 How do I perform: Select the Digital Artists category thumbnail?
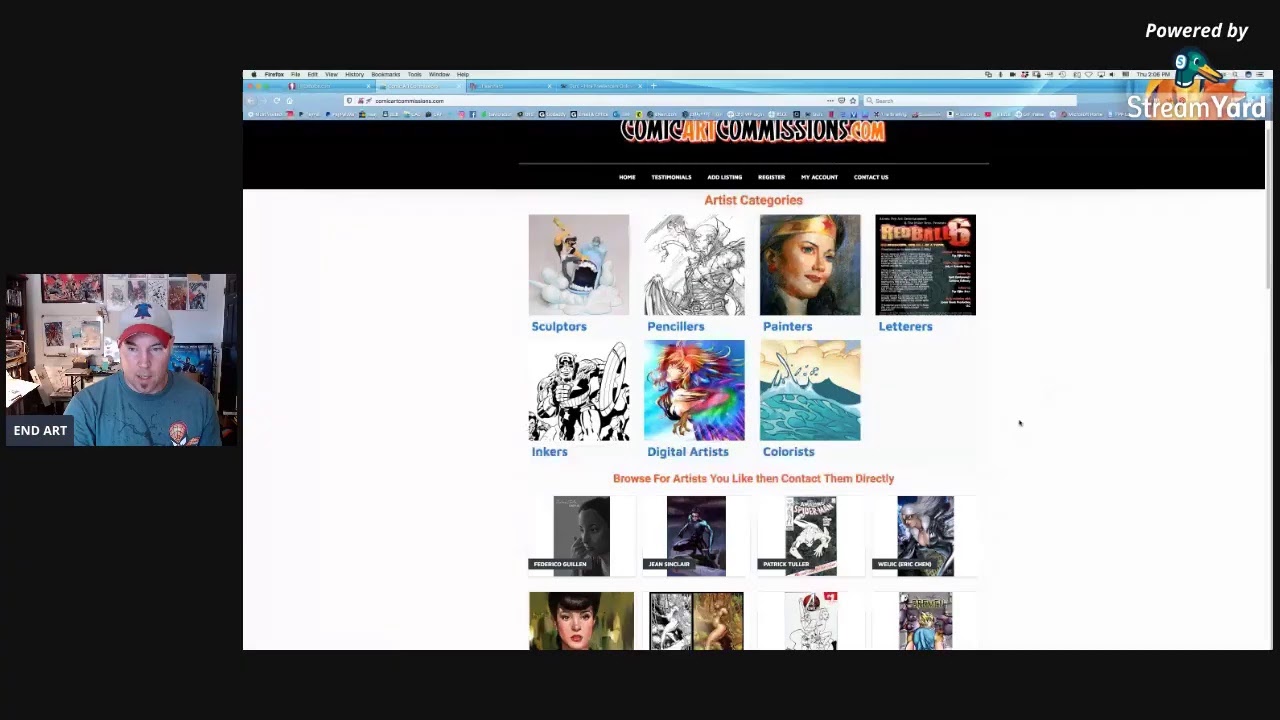694,390
